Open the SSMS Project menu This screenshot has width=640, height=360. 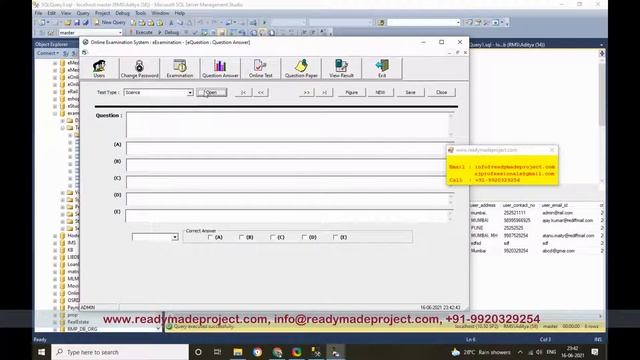click(102, 13)
